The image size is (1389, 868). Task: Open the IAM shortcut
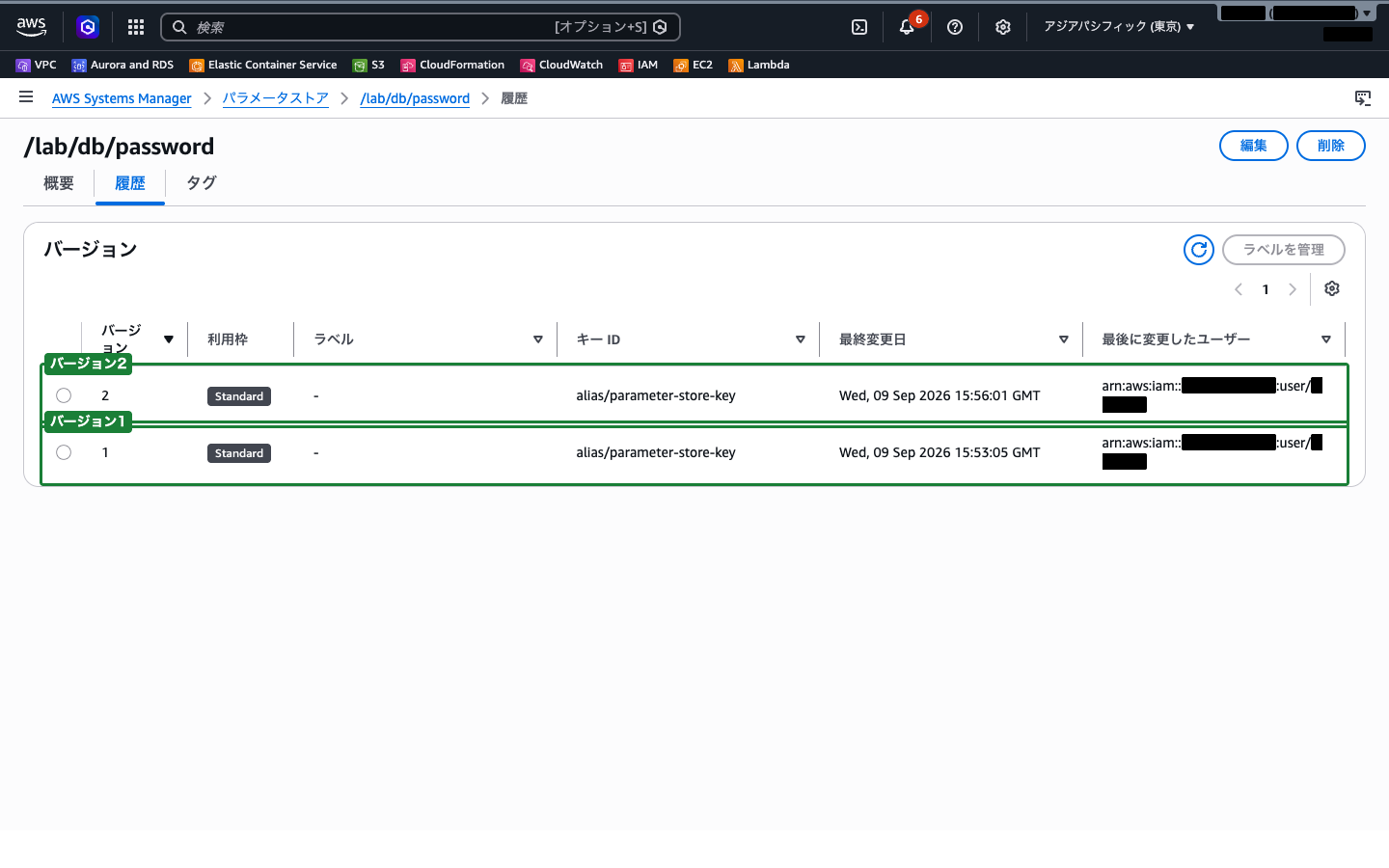pyautogui.click(x=639, y=65)
